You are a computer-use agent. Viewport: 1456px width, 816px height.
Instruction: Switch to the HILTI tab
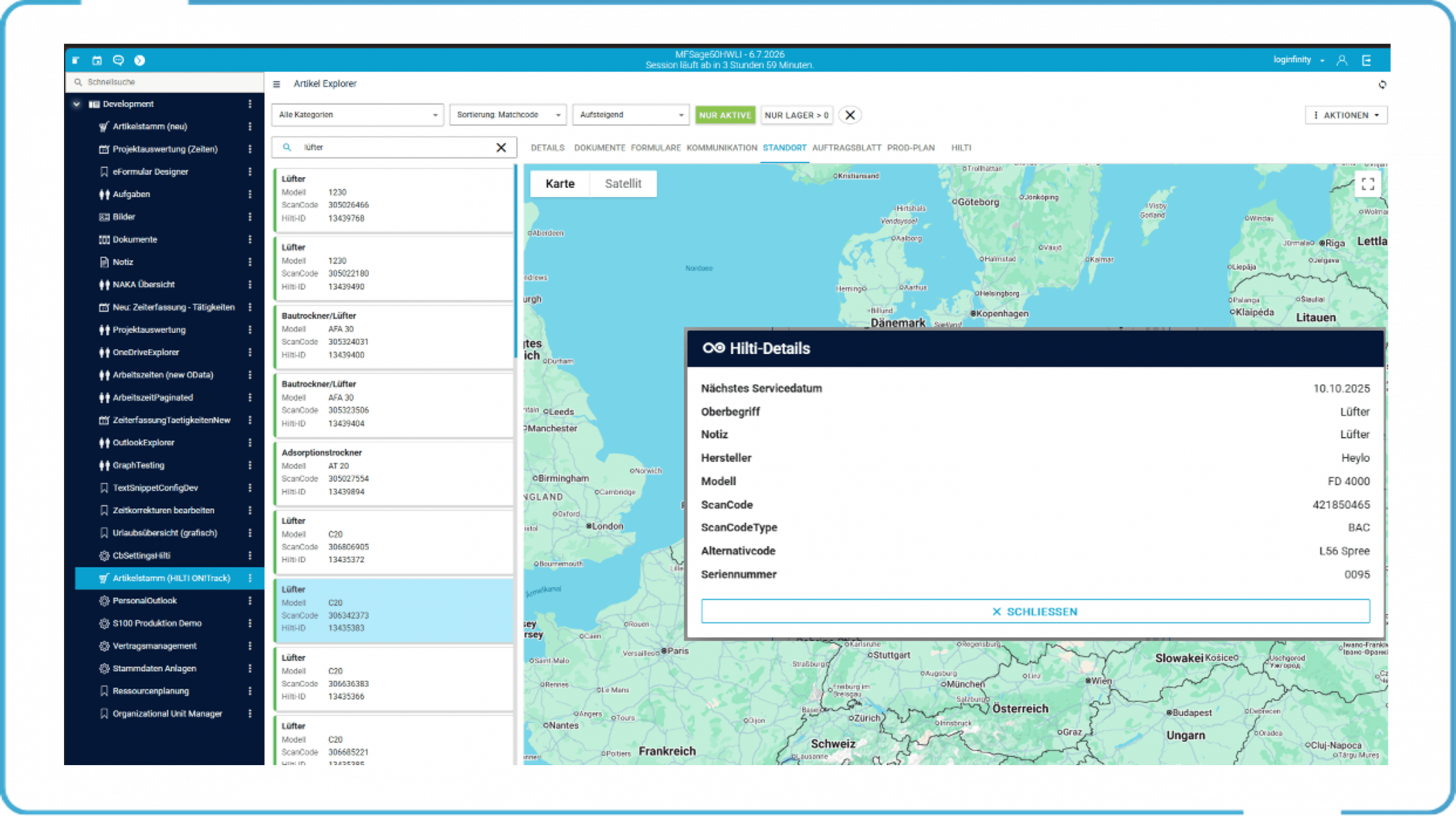tap(961, 148)
